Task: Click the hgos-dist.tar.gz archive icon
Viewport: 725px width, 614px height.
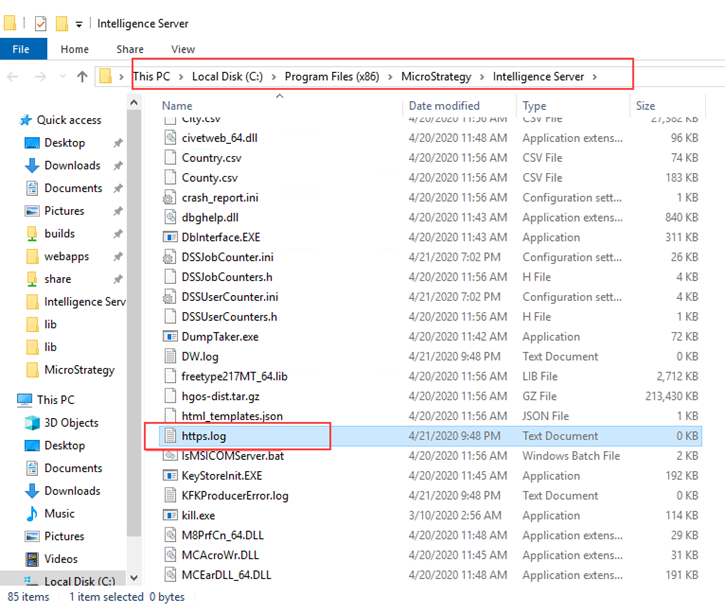Action: pyautogui.click(x=170, y=396)
